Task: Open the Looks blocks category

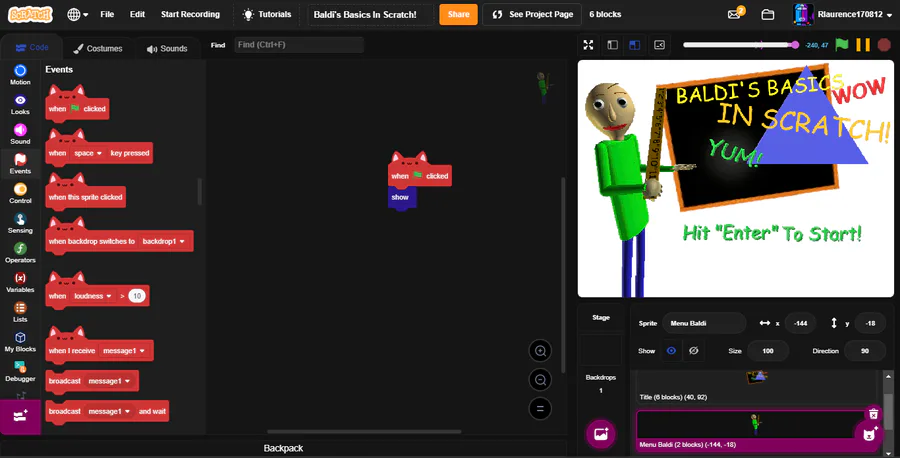Action: pos(20,104)
